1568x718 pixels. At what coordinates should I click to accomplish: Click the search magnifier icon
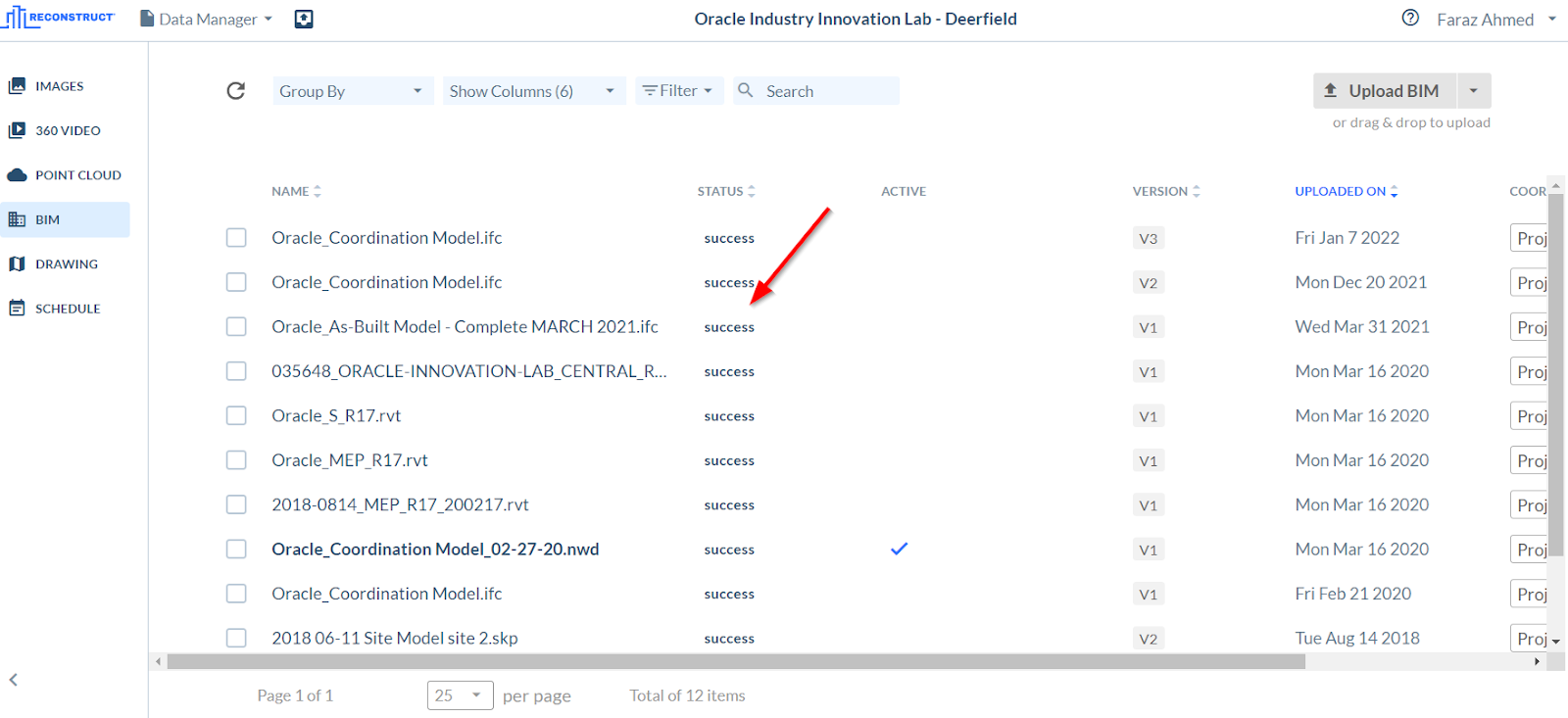click(746, 90)
